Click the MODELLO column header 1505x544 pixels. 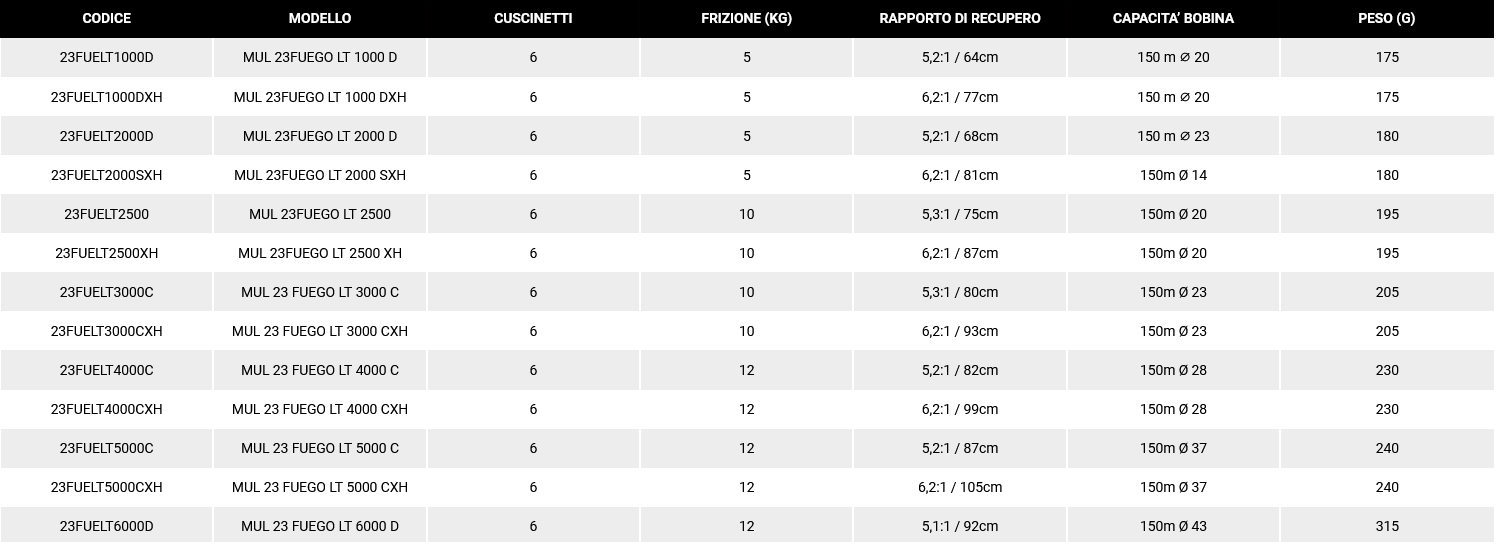(320, 18)
